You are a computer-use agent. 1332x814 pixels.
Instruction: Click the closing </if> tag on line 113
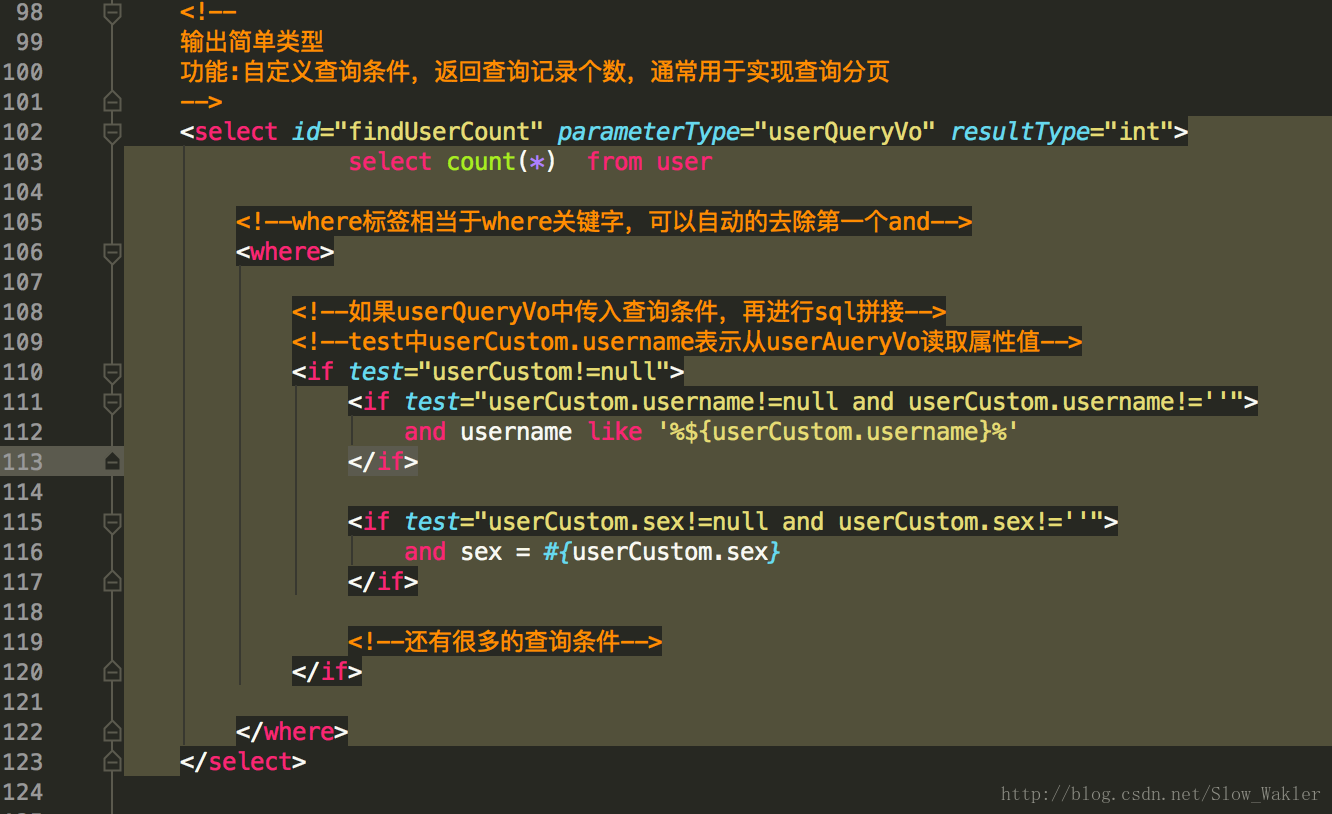click(383, 462)
